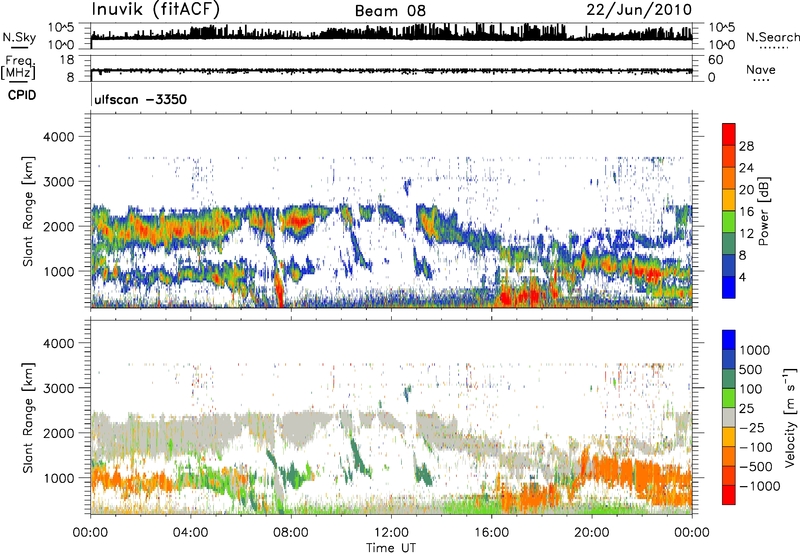Screen dimensions: 800x554
Task: Click the 'Nave' legend label
Action: click(x=761, y=69)
